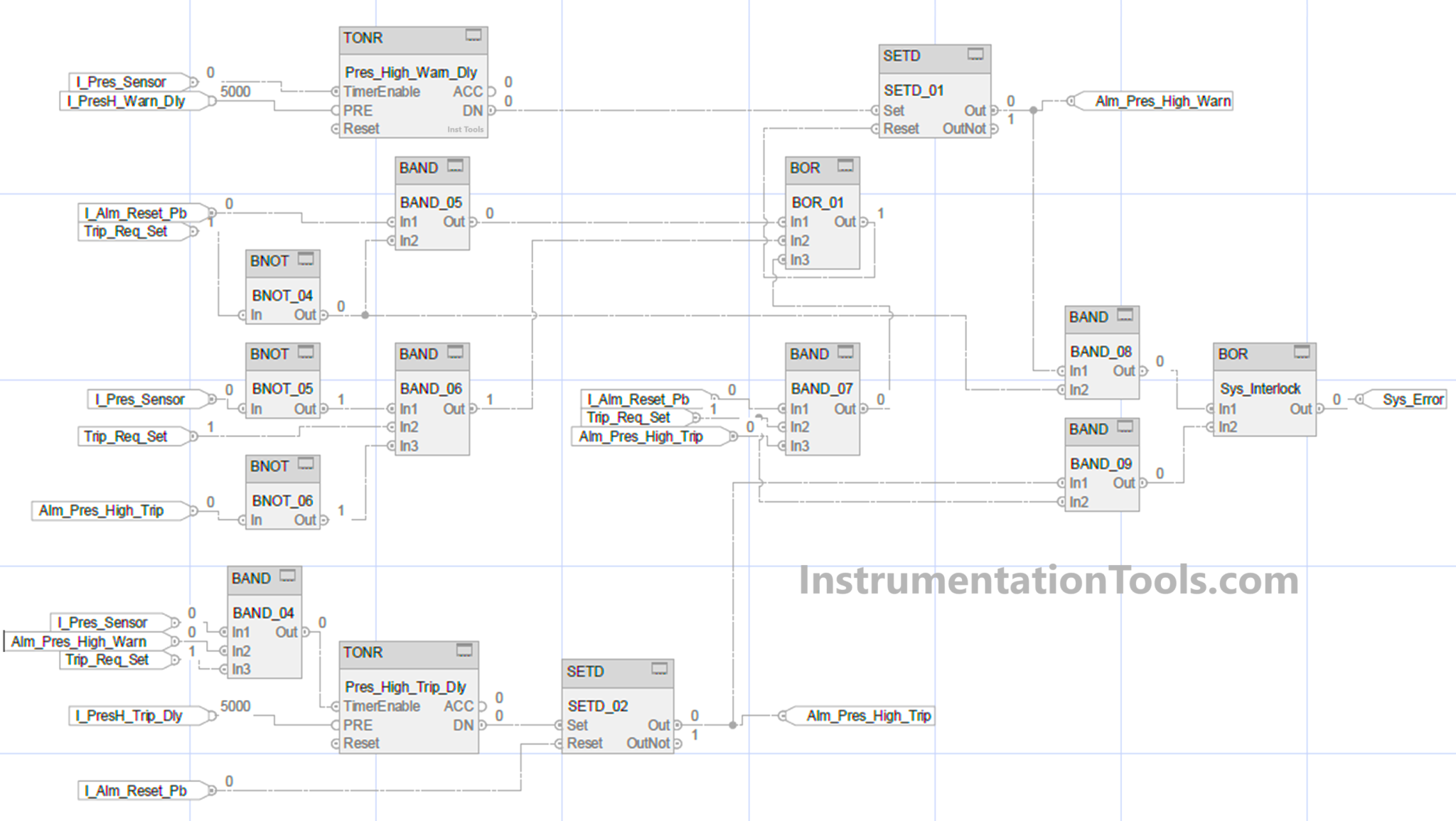The width and height of the screenshot is (1456, 821).
Task: Select Trip_Req_Set input feeding BAND_06
Action: pos(137,436)
